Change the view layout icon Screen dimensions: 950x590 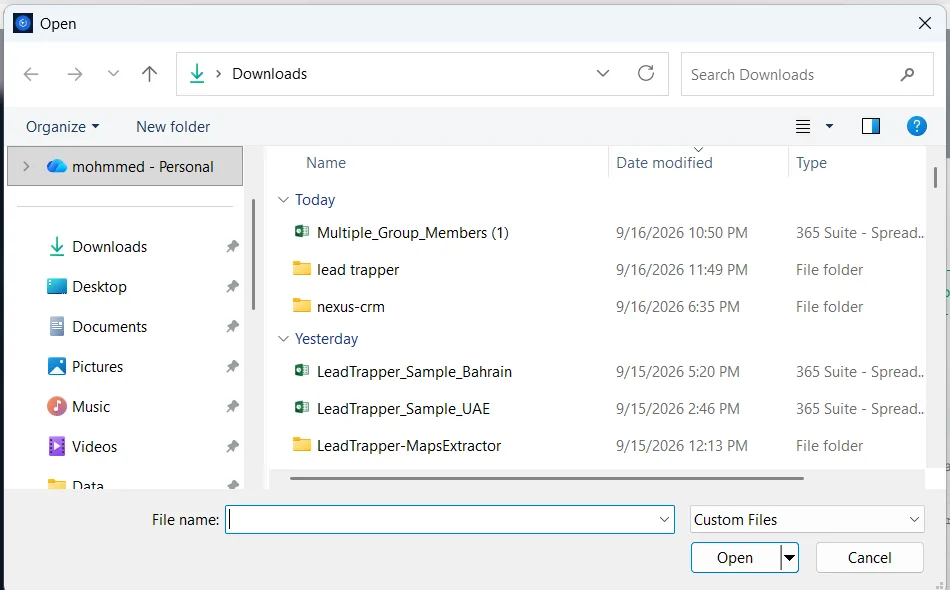click(803, 126)
